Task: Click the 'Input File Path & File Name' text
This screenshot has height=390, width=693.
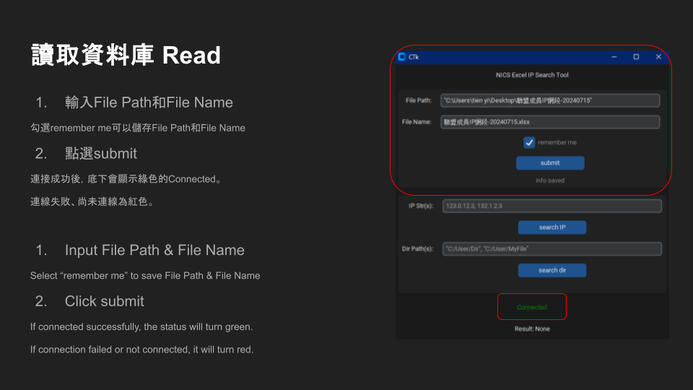Action: pos(155,250)
